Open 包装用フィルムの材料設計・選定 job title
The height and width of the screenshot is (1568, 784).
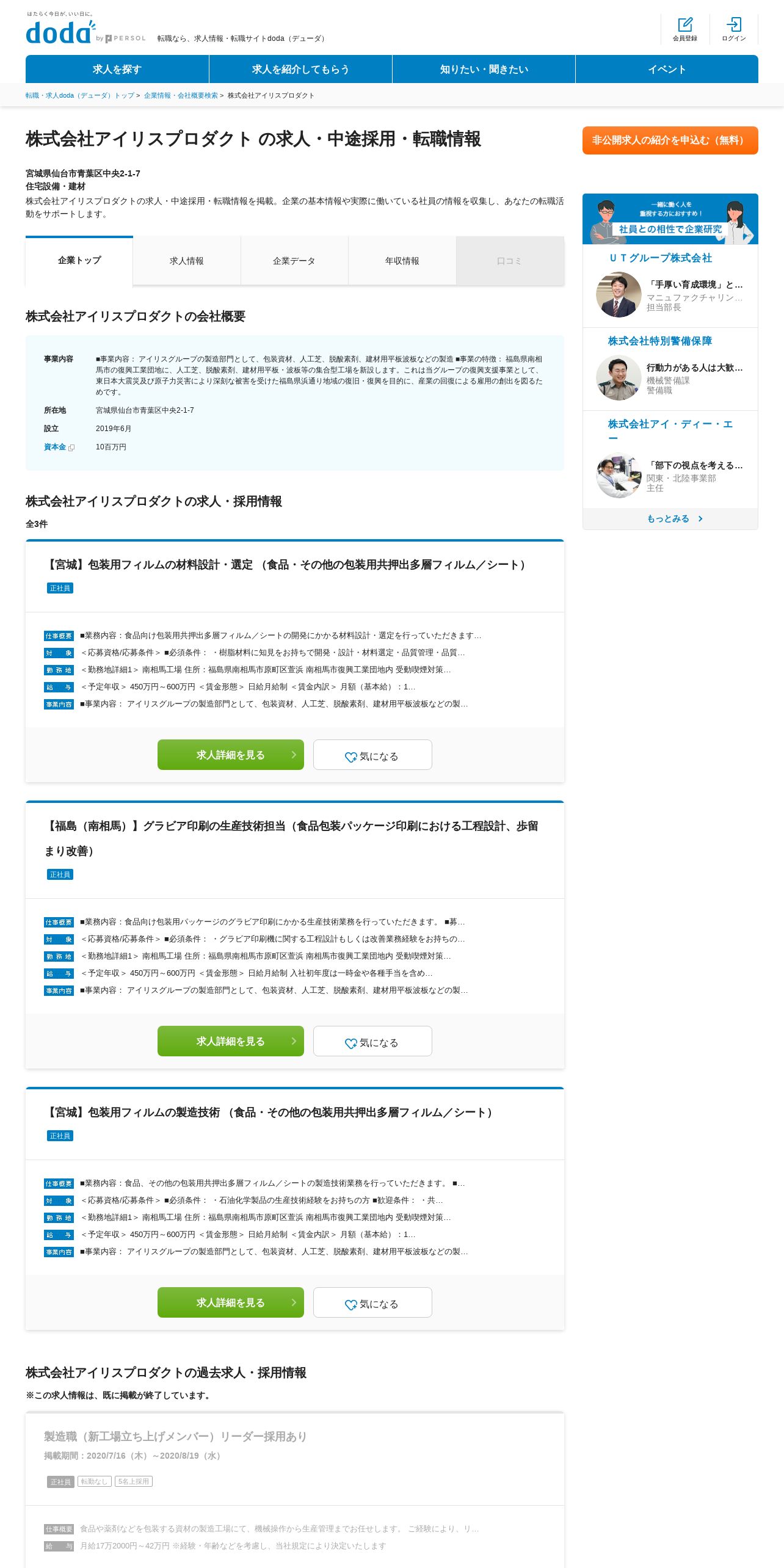pyautogui.click(x=286, y=565)
